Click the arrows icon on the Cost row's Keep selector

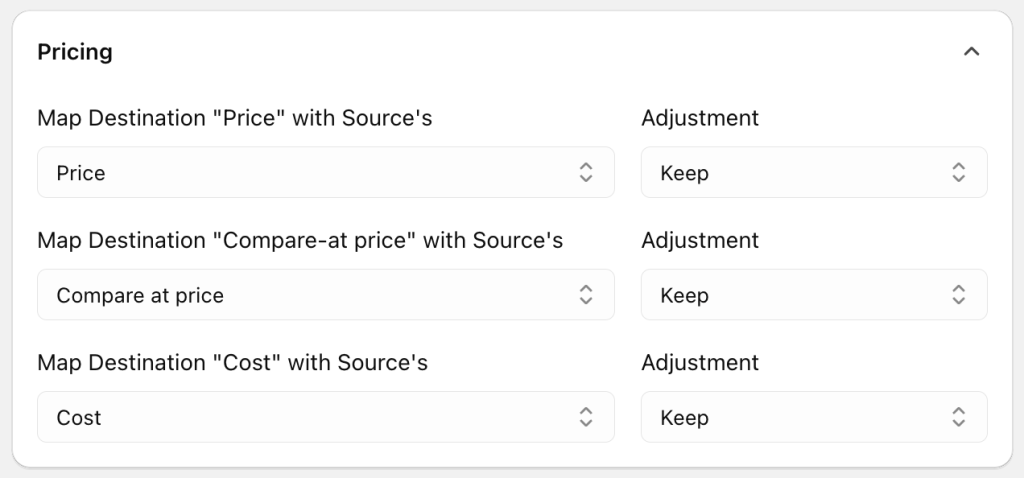958,417
